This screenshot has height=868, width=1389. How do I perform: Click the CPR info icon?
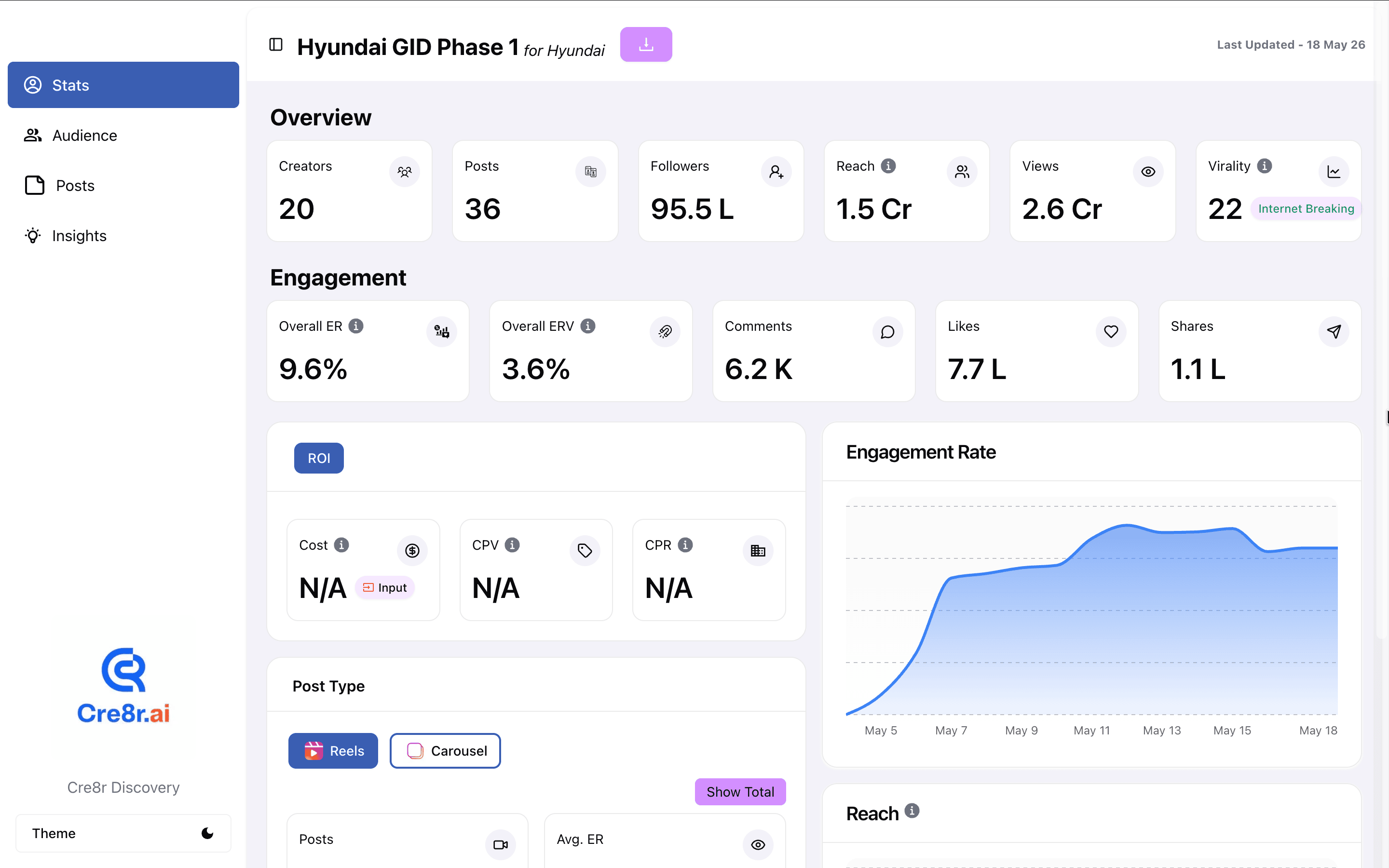[x=685, y=545]
